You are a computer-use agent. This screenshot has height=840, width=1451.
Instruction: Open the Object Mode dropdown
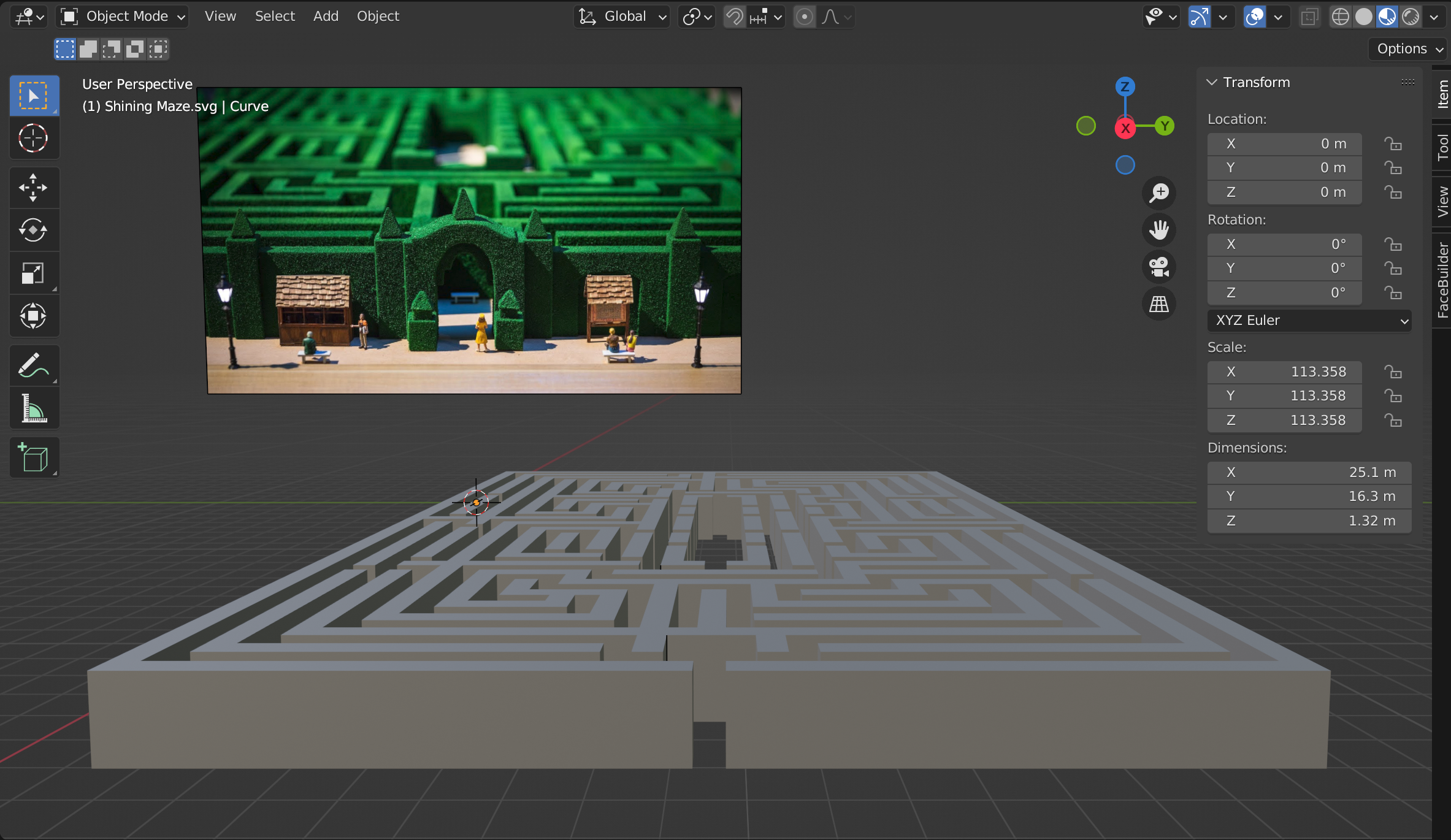[x=123, y=17]
